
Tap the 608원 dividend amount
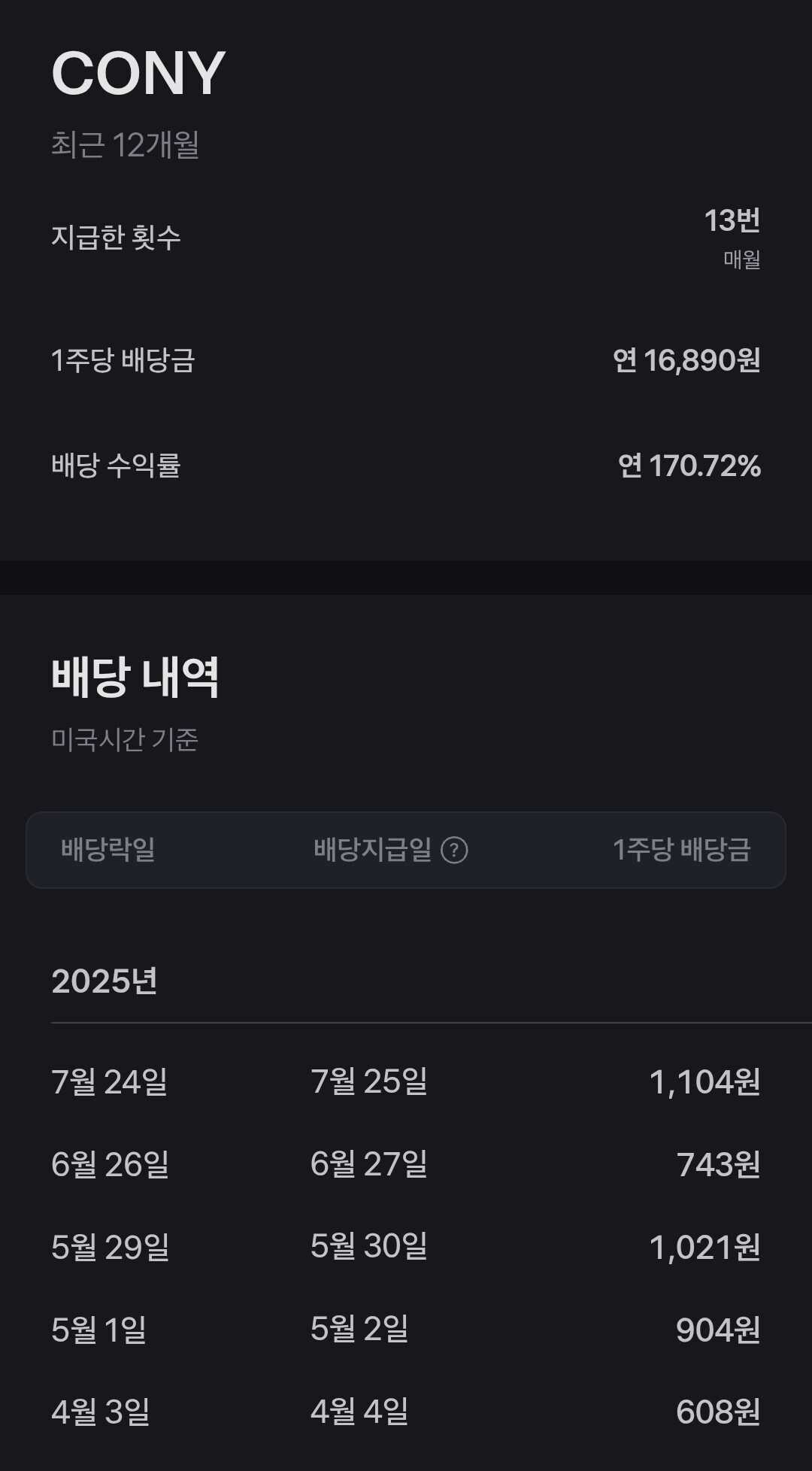pyautogui.click(x=718, y=1412)
